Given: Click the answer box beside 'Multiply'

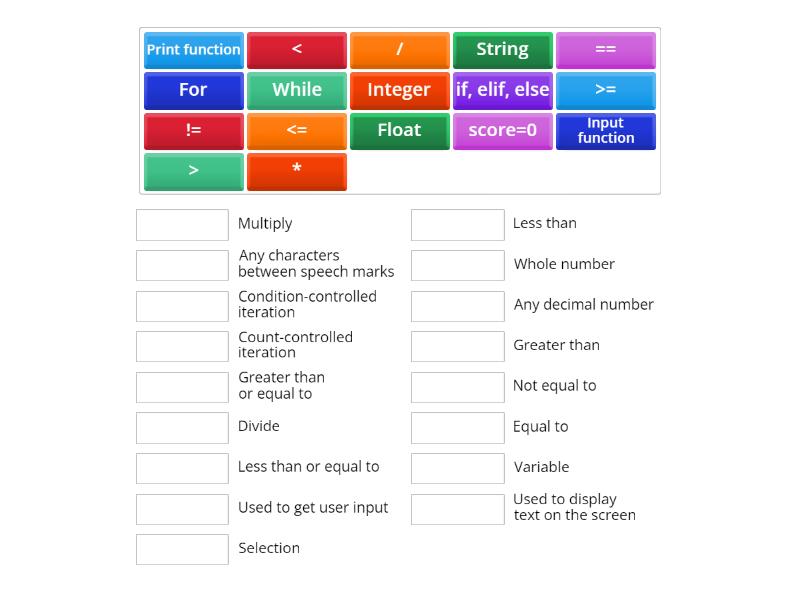Looking at the screenshot, I should click(x=182, y=224).
